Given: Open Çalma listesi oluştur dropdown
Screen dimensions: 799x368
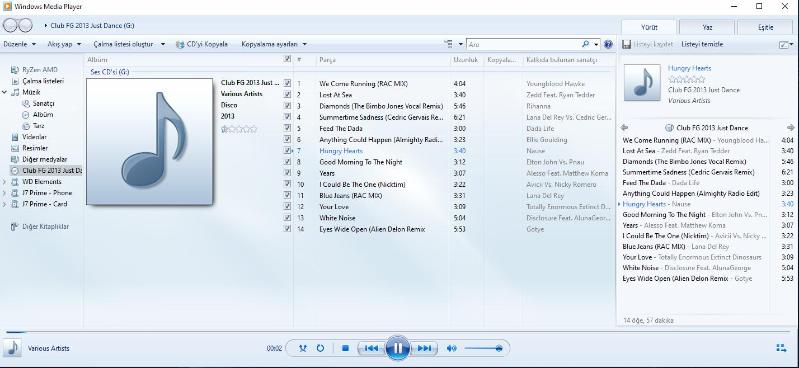Looking at the screenshot, I should tap(129, 44).
